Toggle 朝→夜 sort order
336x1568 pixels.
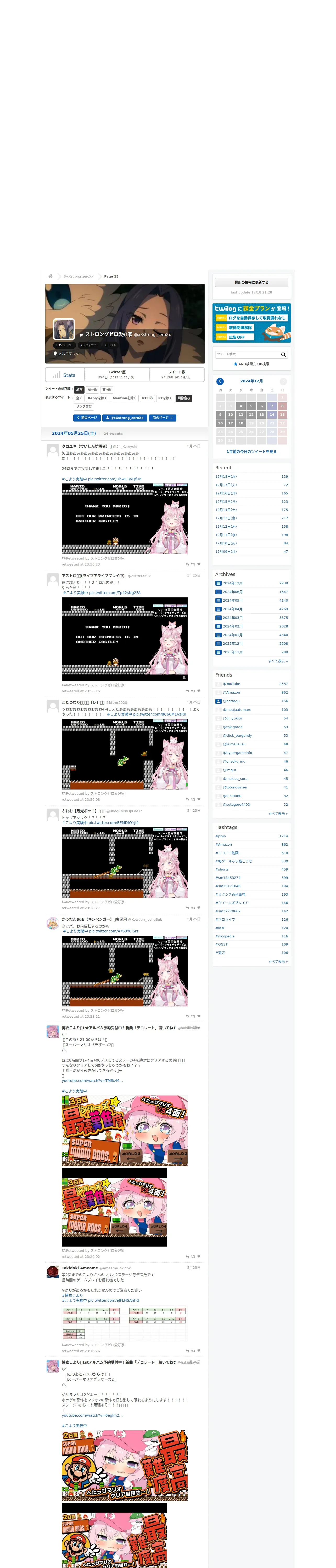(x=92, y=390)
